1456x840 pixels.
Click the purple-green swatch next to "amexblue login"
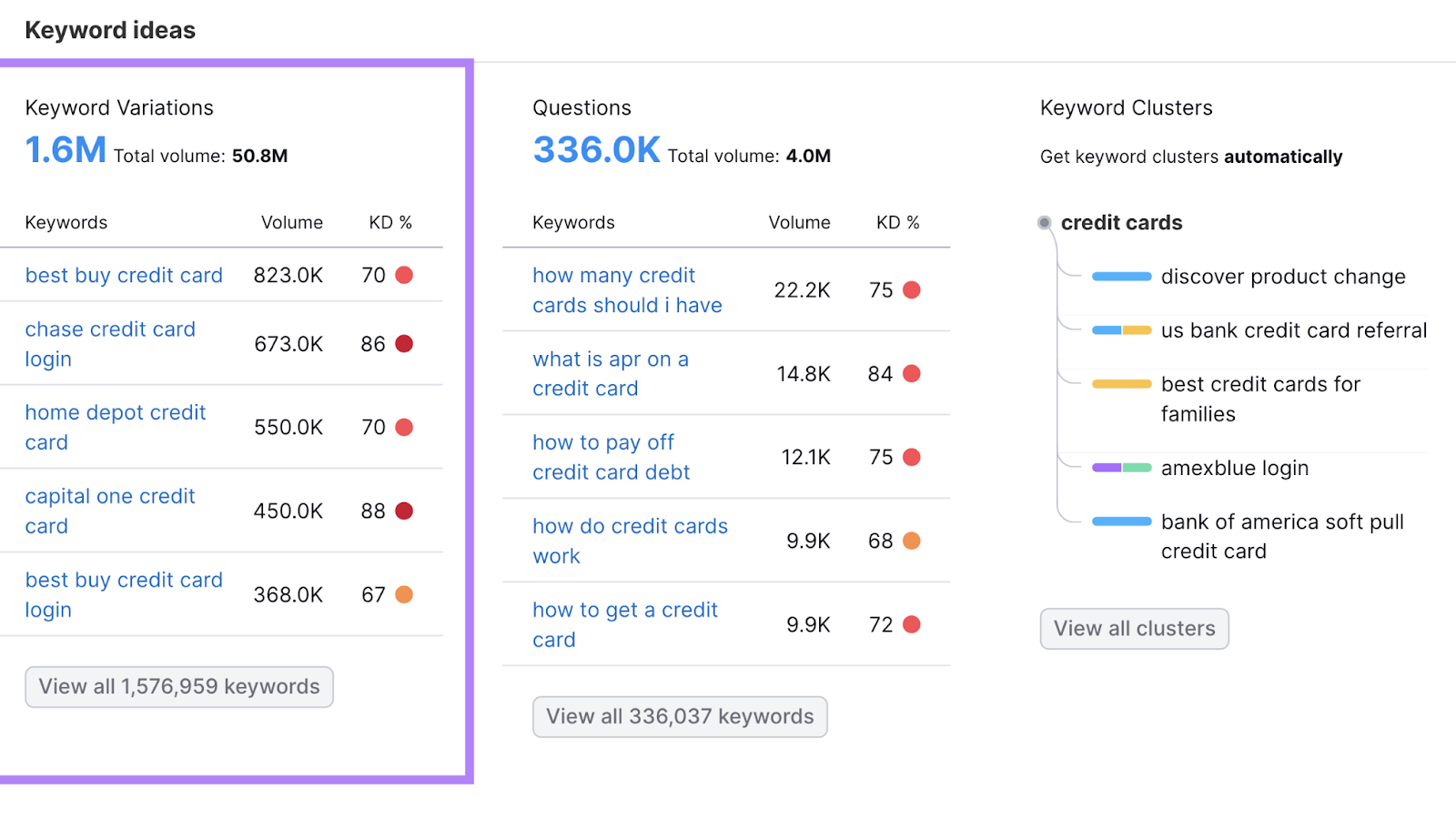pyautogui.click(x=1121, y=468)
